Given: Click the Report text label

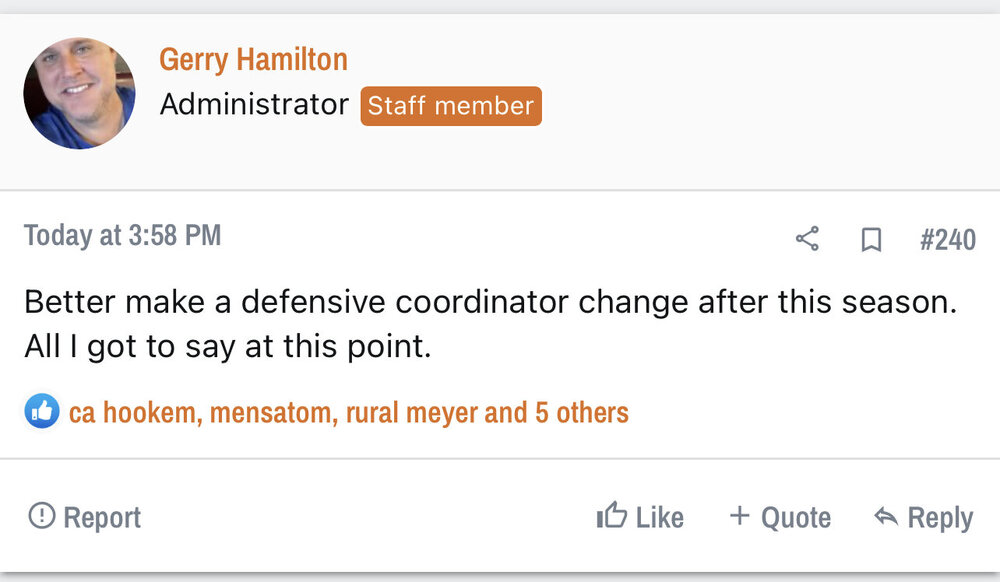Looking at the screenshot, I should coord(102,517).
